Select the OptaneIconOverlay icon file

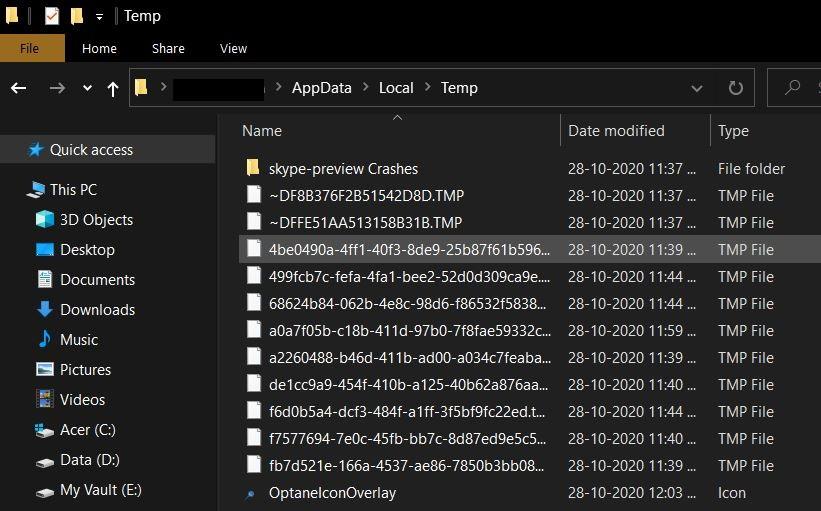332,493
